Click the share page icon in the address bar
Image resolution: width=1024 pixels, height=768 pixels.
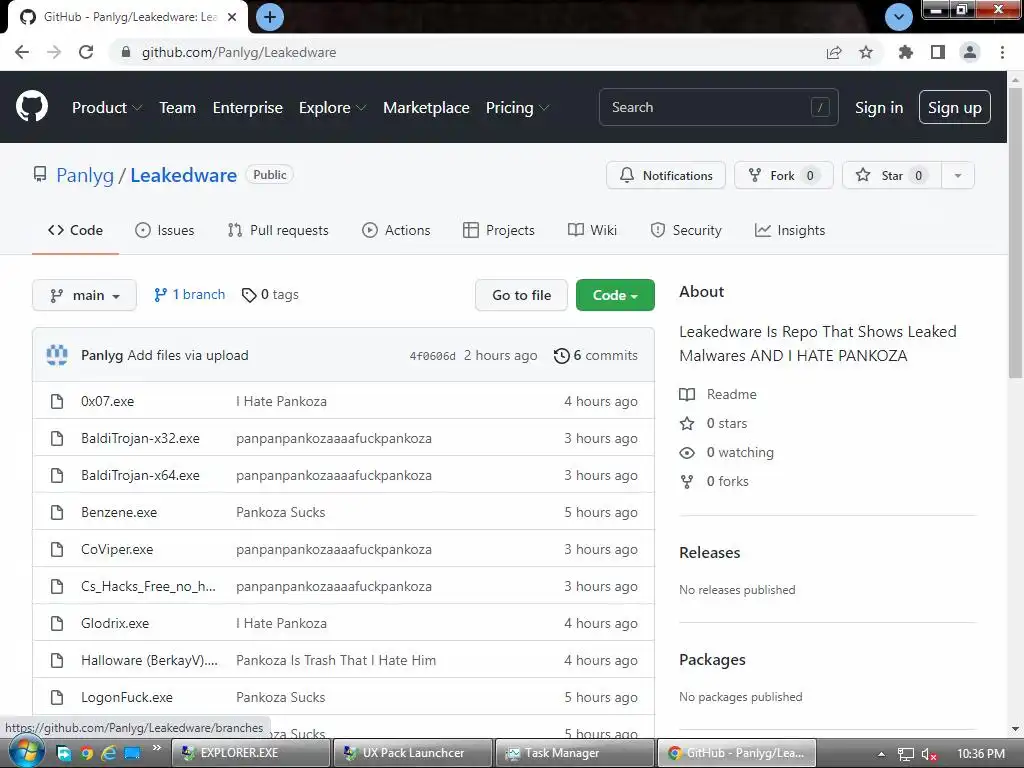(x=833, y=52)
